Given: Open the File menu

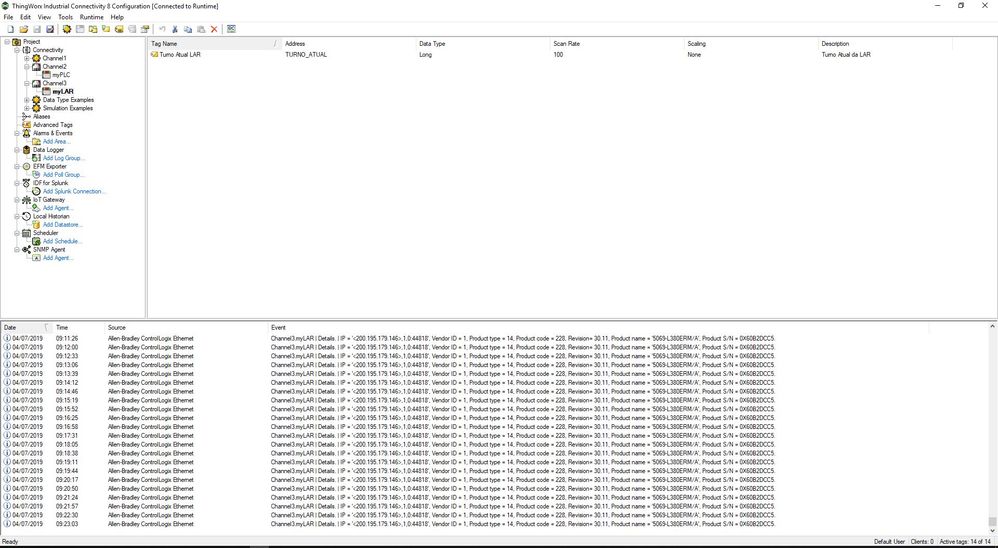Looking at the screenshot, I should point(8,17).
